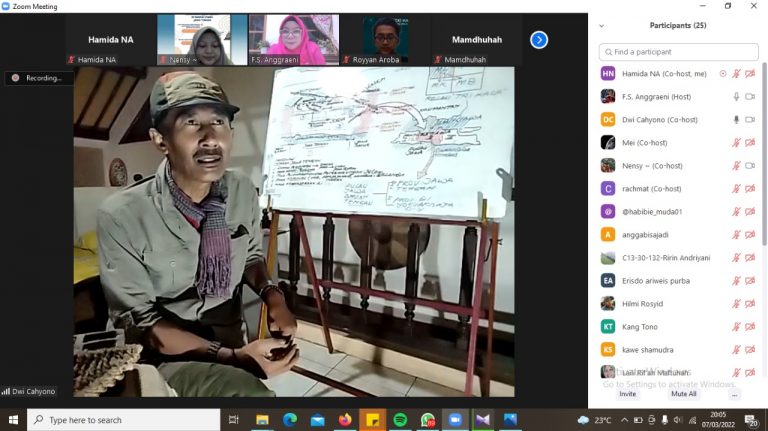
Task: Click F.S. Anggraeni's camera icon
Action: pos(750,96)
